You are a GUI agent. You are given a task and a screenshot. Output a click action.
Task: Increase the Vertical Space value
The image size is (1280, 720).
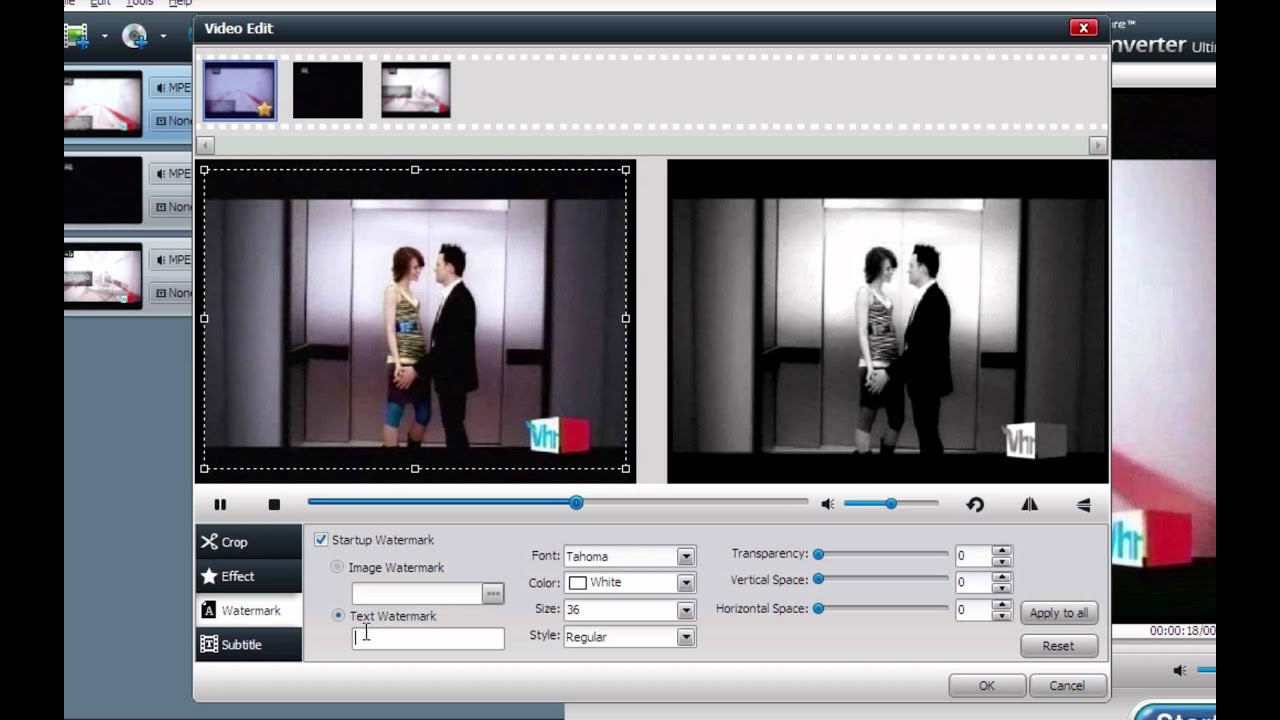tap(1001, 577)
